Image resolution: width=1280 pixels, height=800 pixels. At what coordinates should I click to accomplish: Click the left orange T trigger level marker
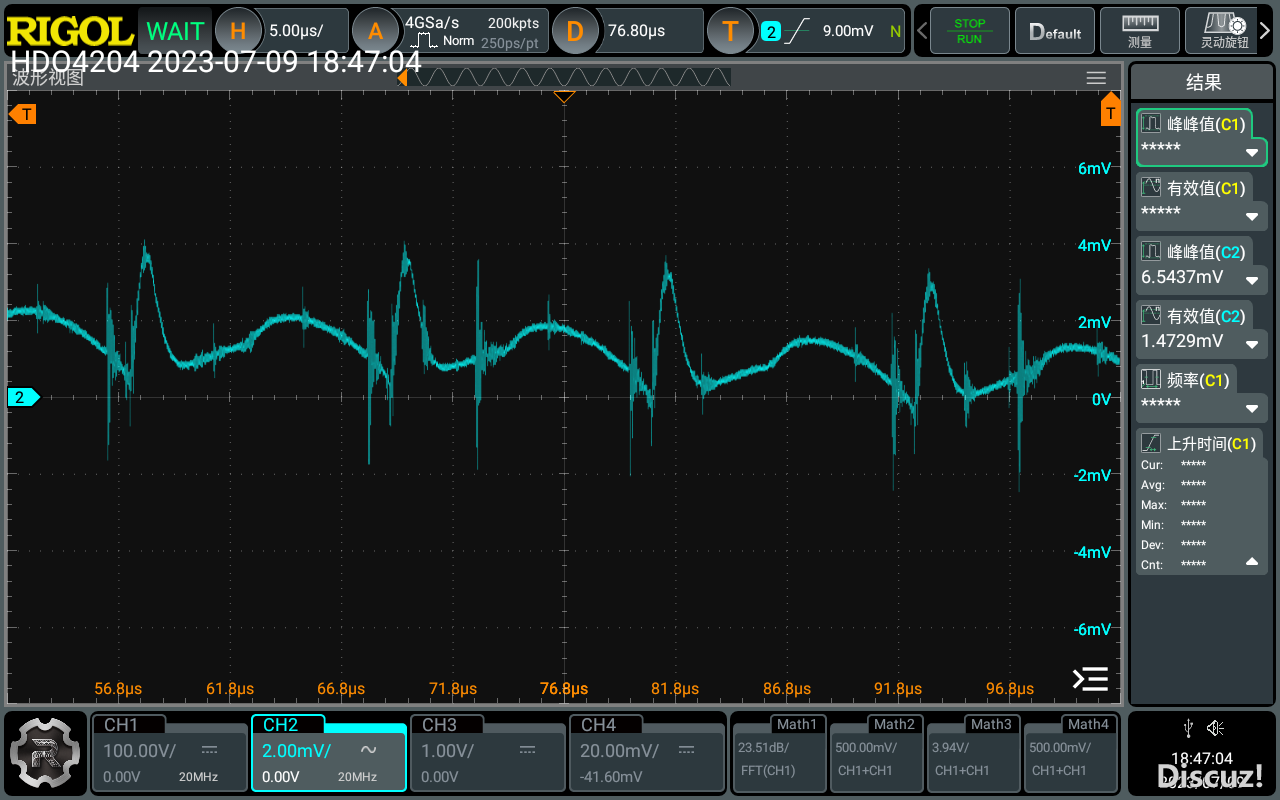pyautogui.click(x=23, y=114)
